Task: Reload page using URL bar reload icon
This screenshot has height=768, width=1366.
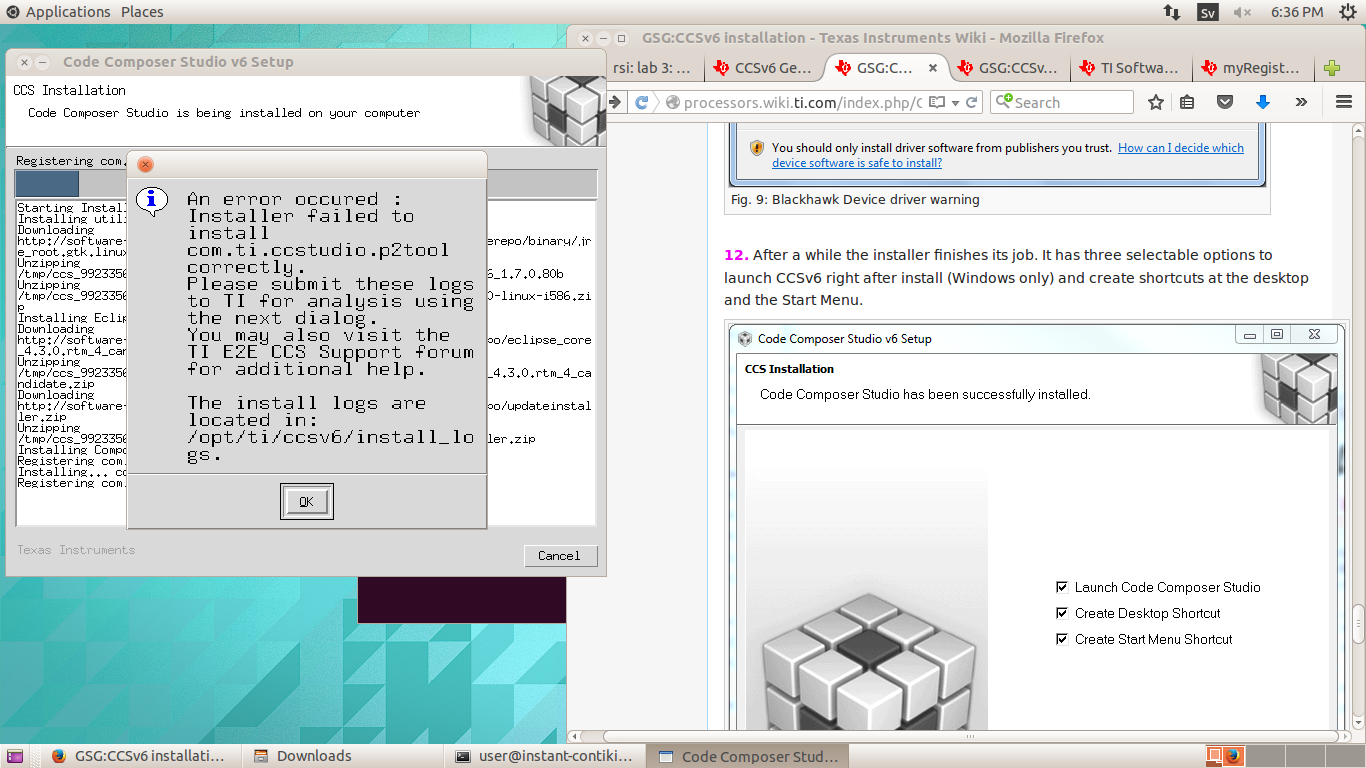Action: coord(973,102)
